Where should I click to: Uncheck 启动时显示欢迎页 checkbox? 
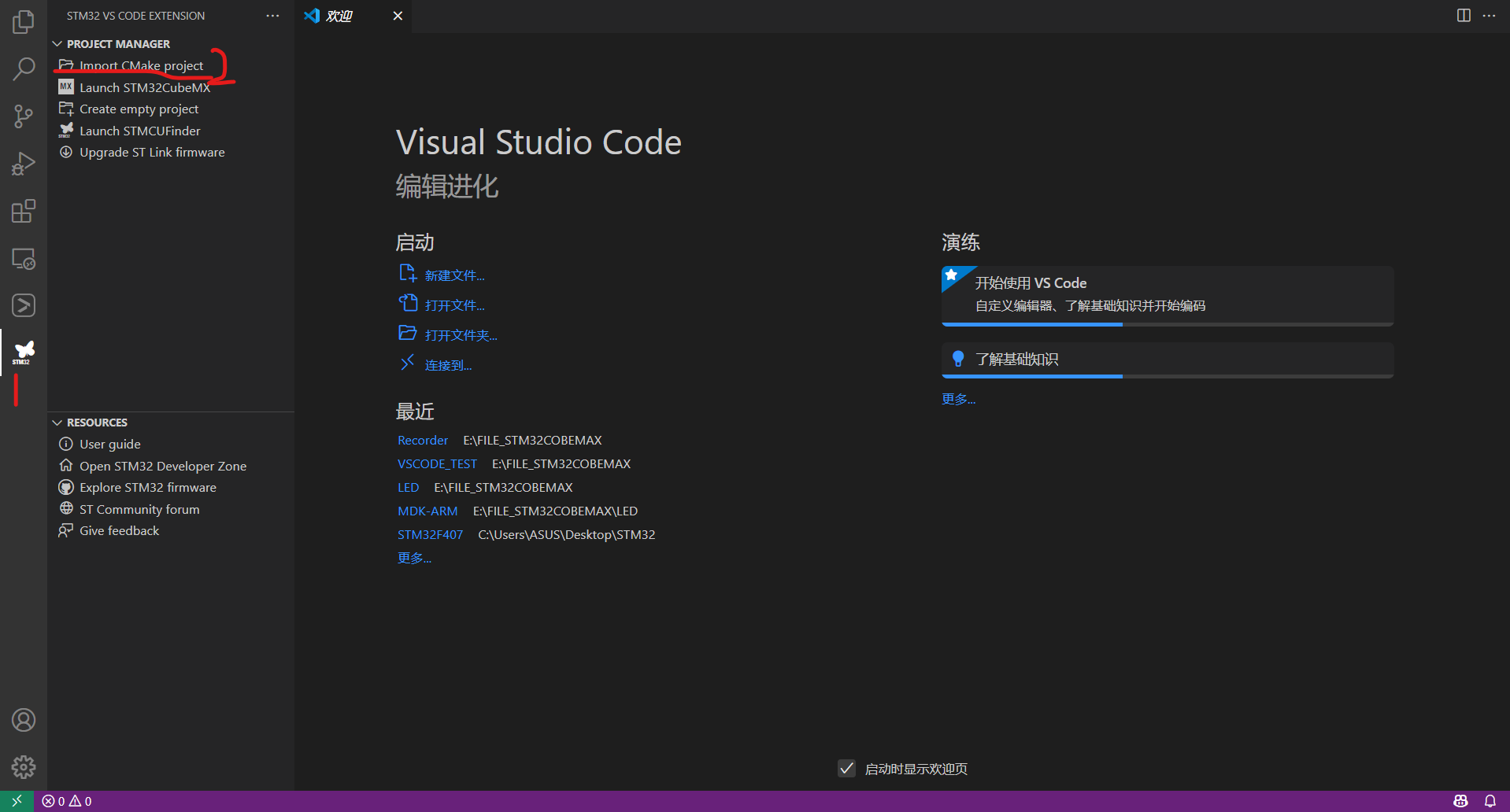[846, 769]
